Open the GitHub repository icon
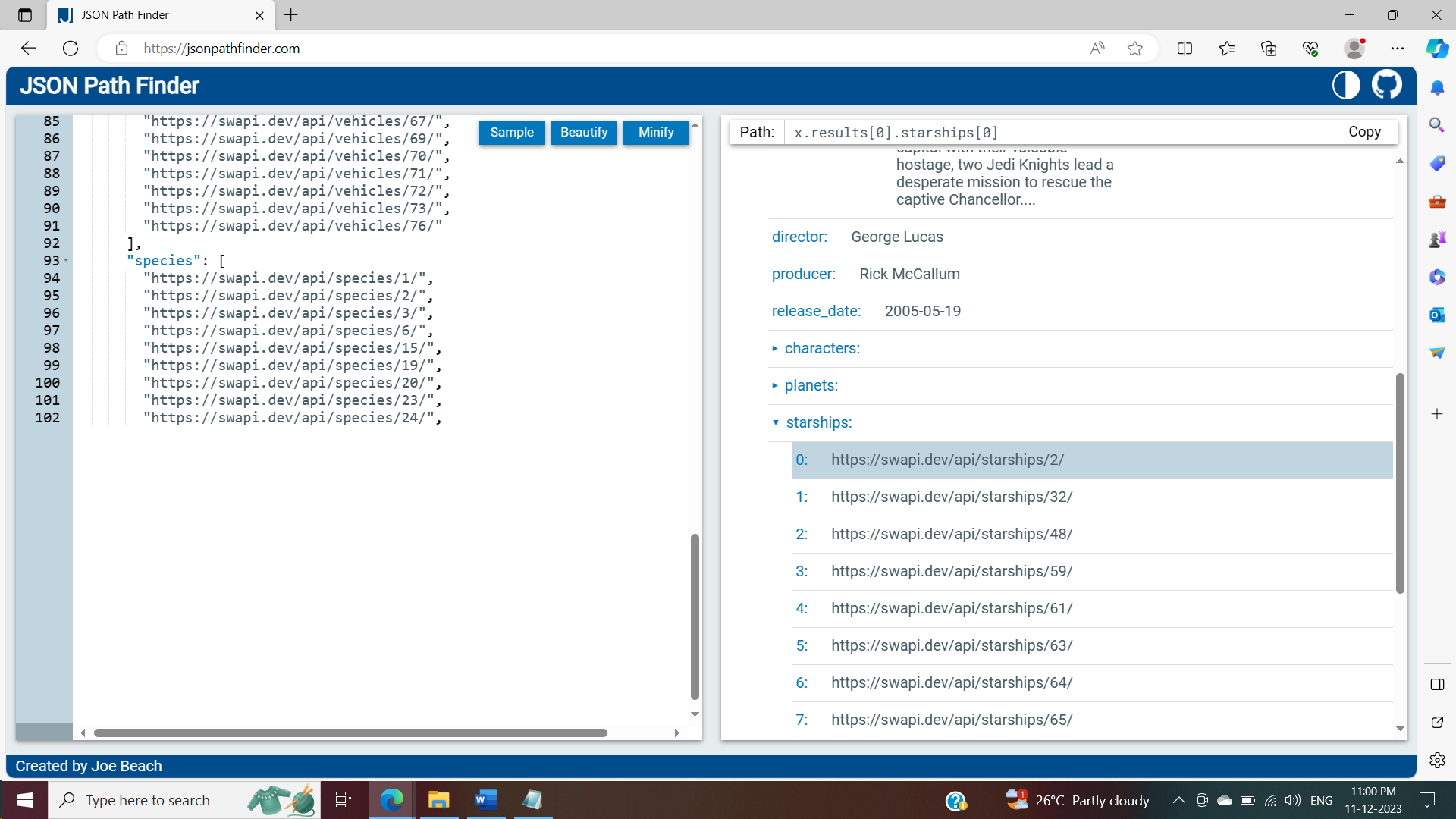 pos(1386,85)
